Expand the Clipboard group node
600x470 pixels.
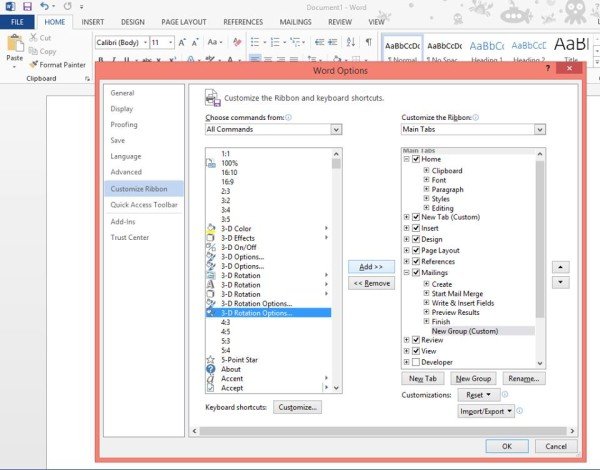426,170
